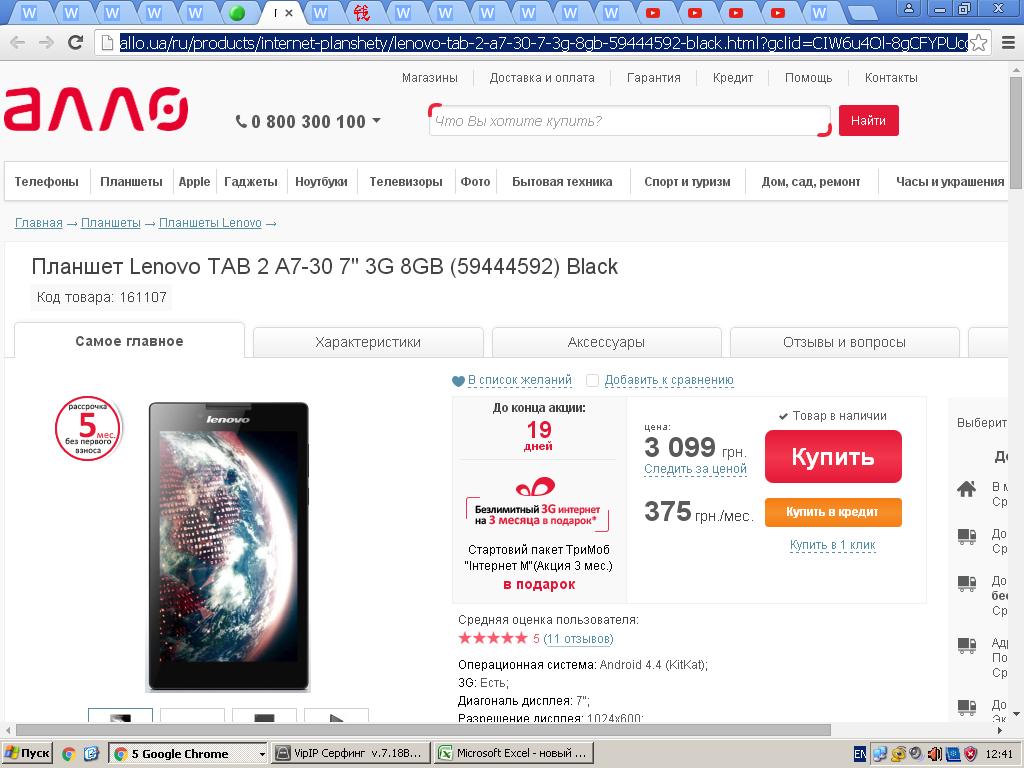Open VipIP Серфинг taskbar window

click(351, 753)
